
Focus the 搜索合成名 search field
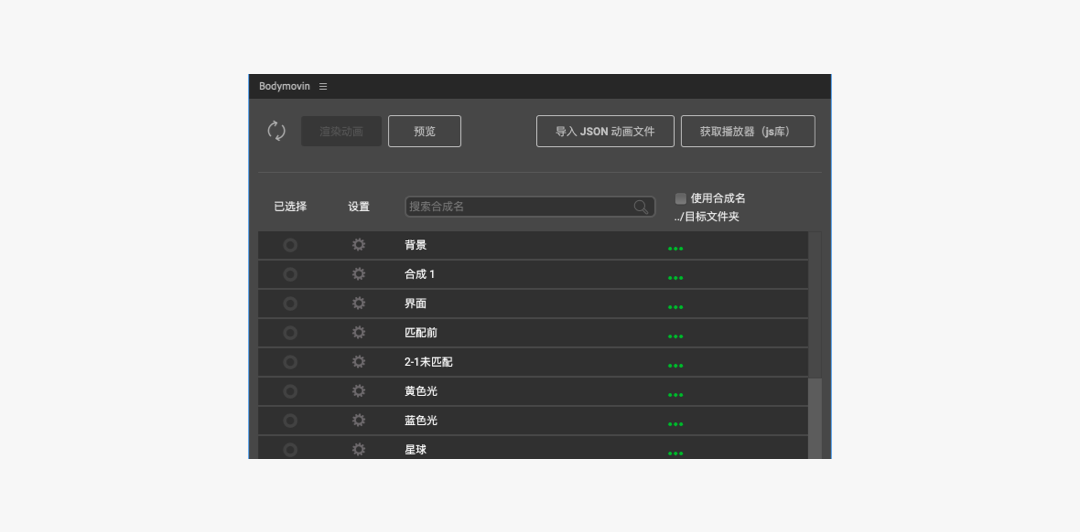530,207
